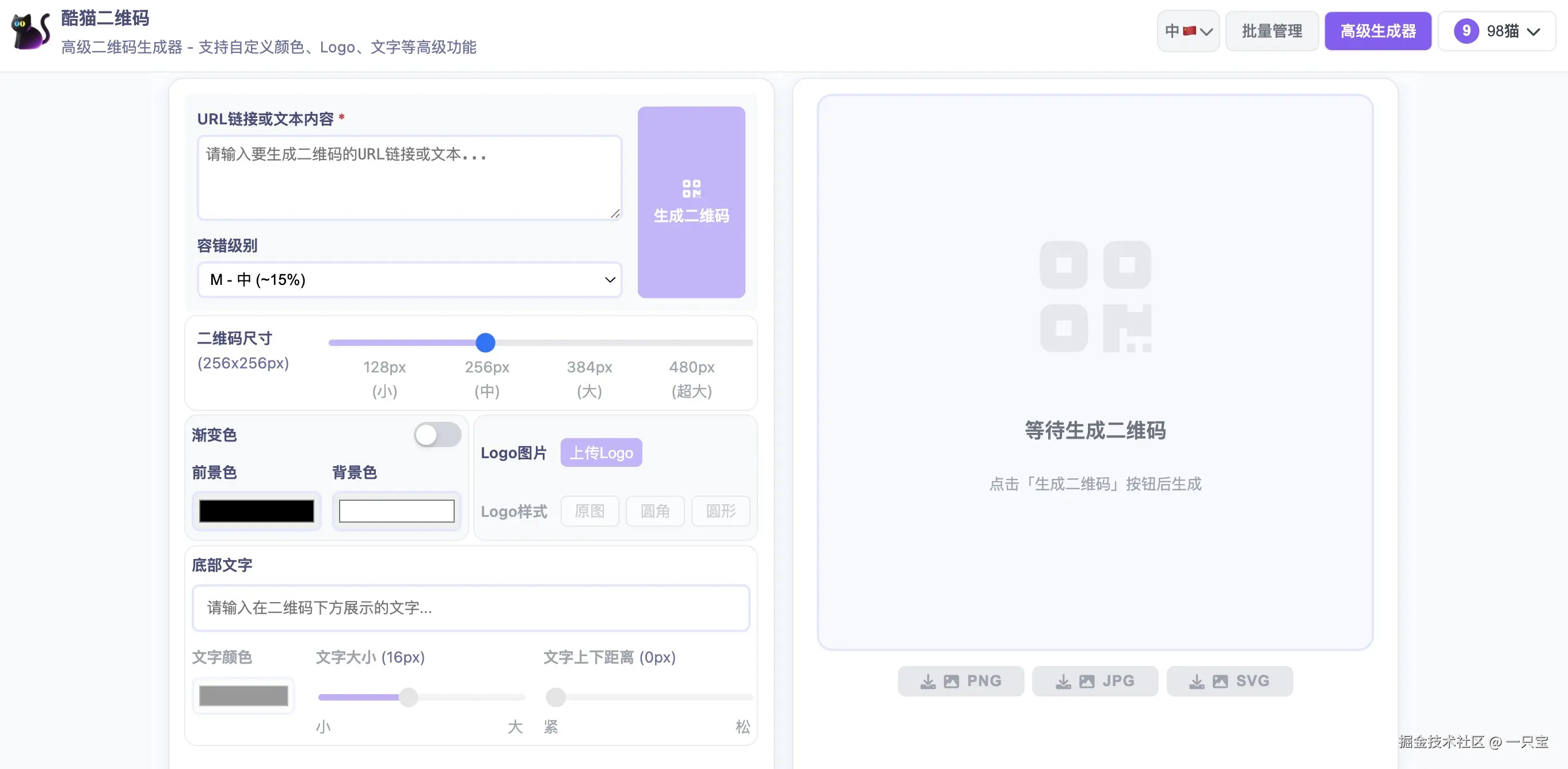Click the black cat logo icon
The image size is (1568, 769).
(31, 31)
